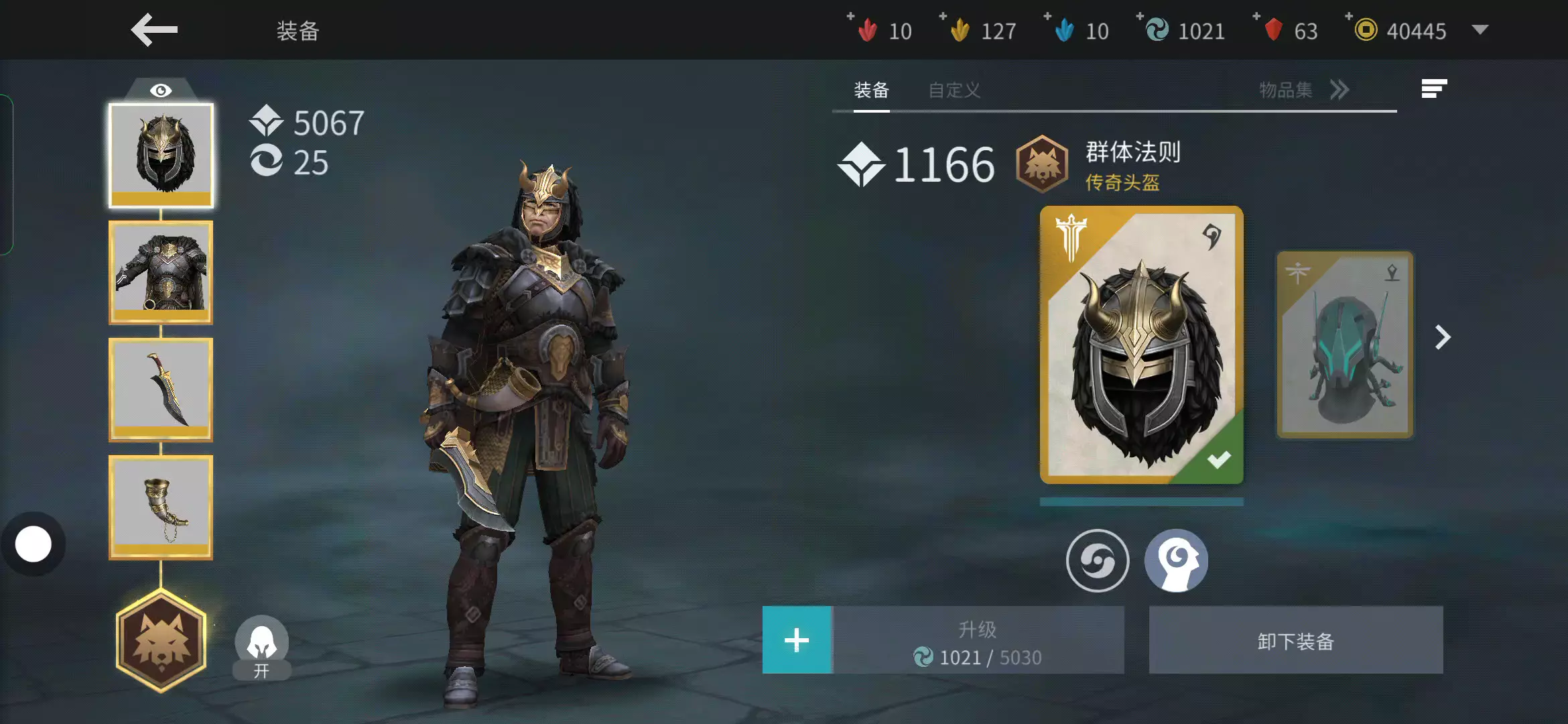Go back using the arrow icon
1568x724 pixels.
154,30
